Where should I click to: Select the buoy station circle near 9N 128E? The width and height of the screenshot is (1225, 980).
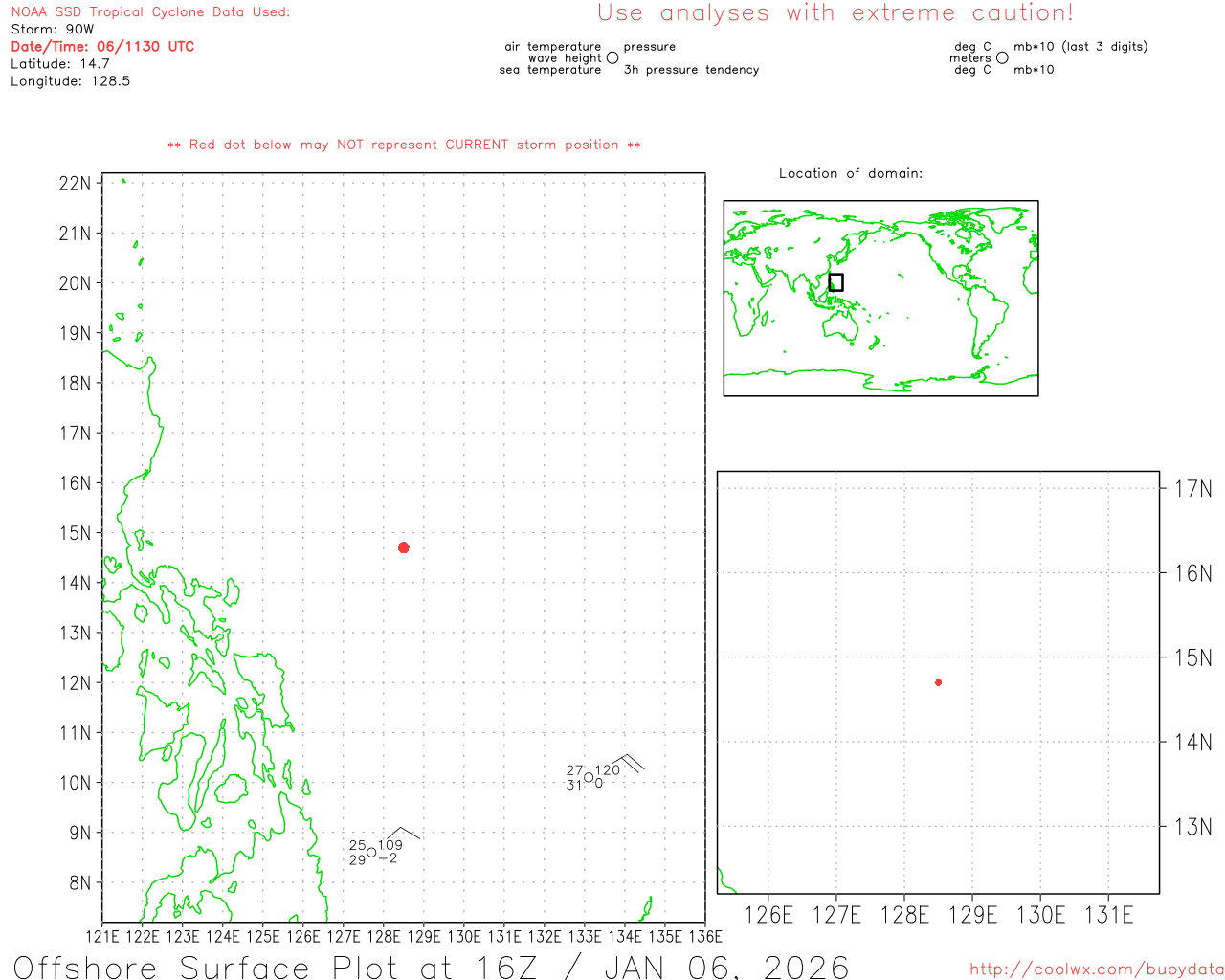click(x=371, y=853)
